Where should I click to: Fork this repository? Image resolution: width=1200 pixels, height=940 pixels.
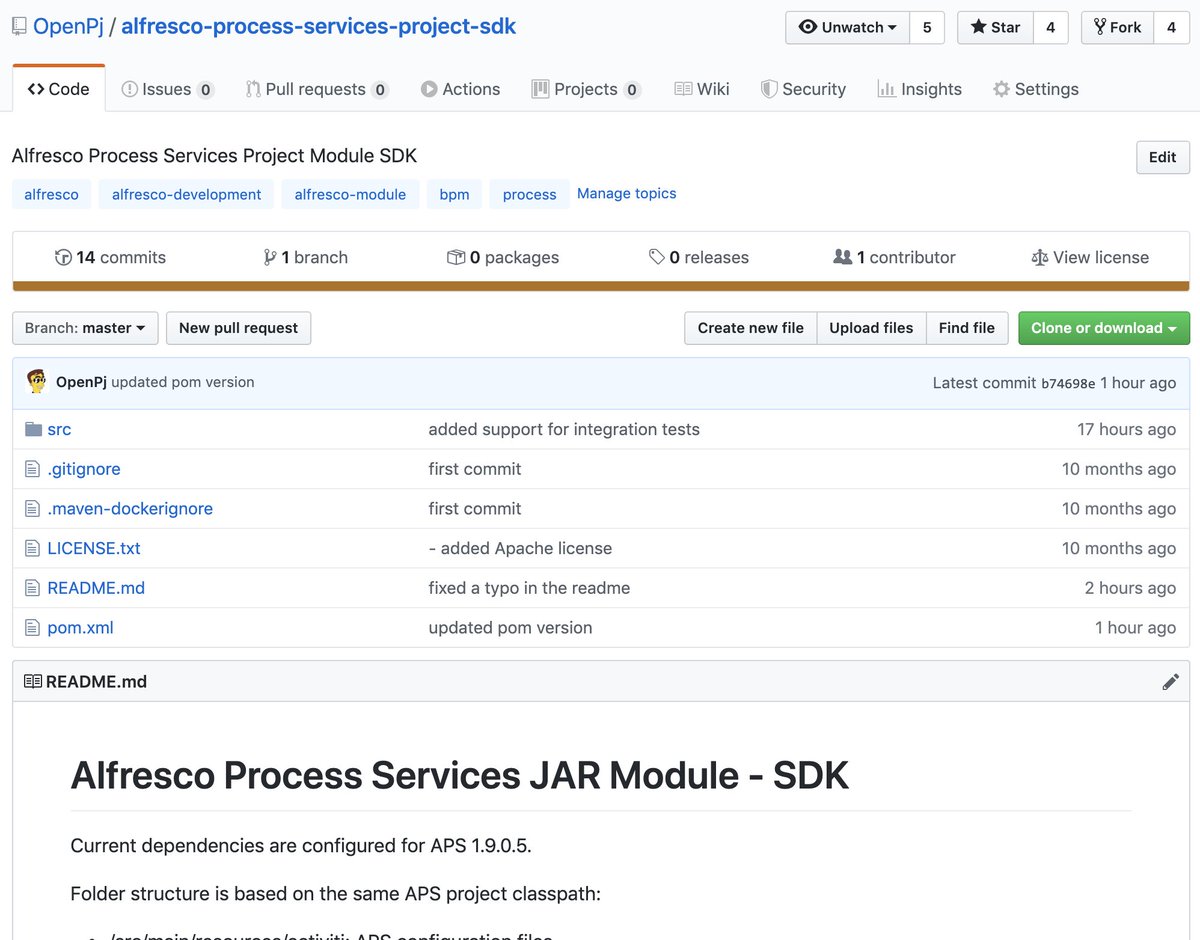coord(1117,28)
